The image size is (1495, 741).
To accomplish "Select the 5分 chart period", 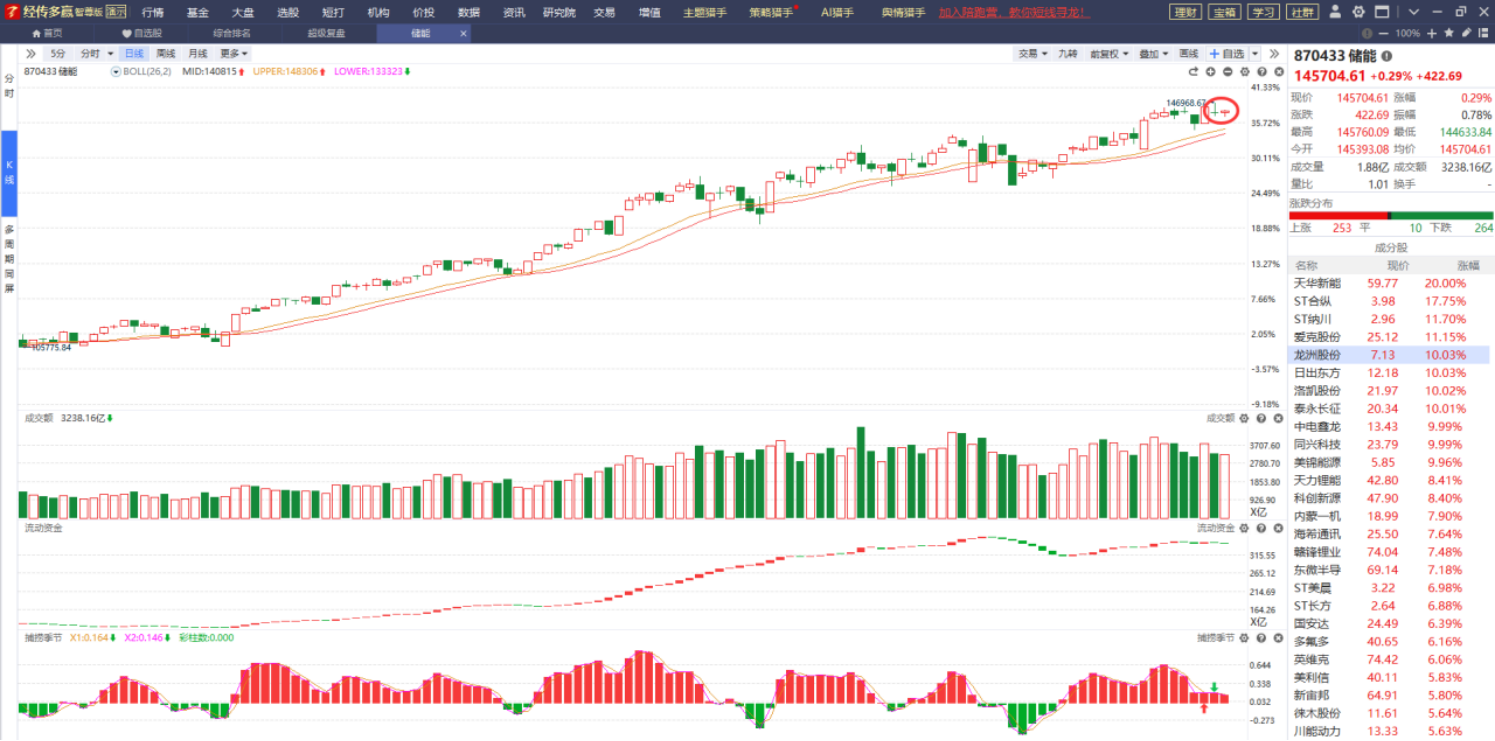I will [57, 53].
